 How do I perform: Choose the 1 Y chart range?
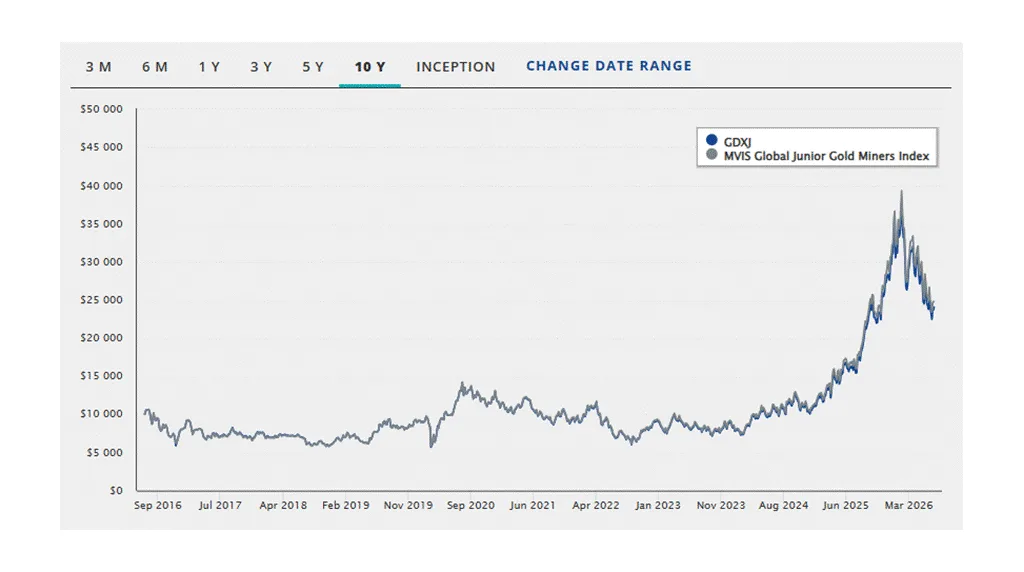pyautogui.click(x=209, y=67)
